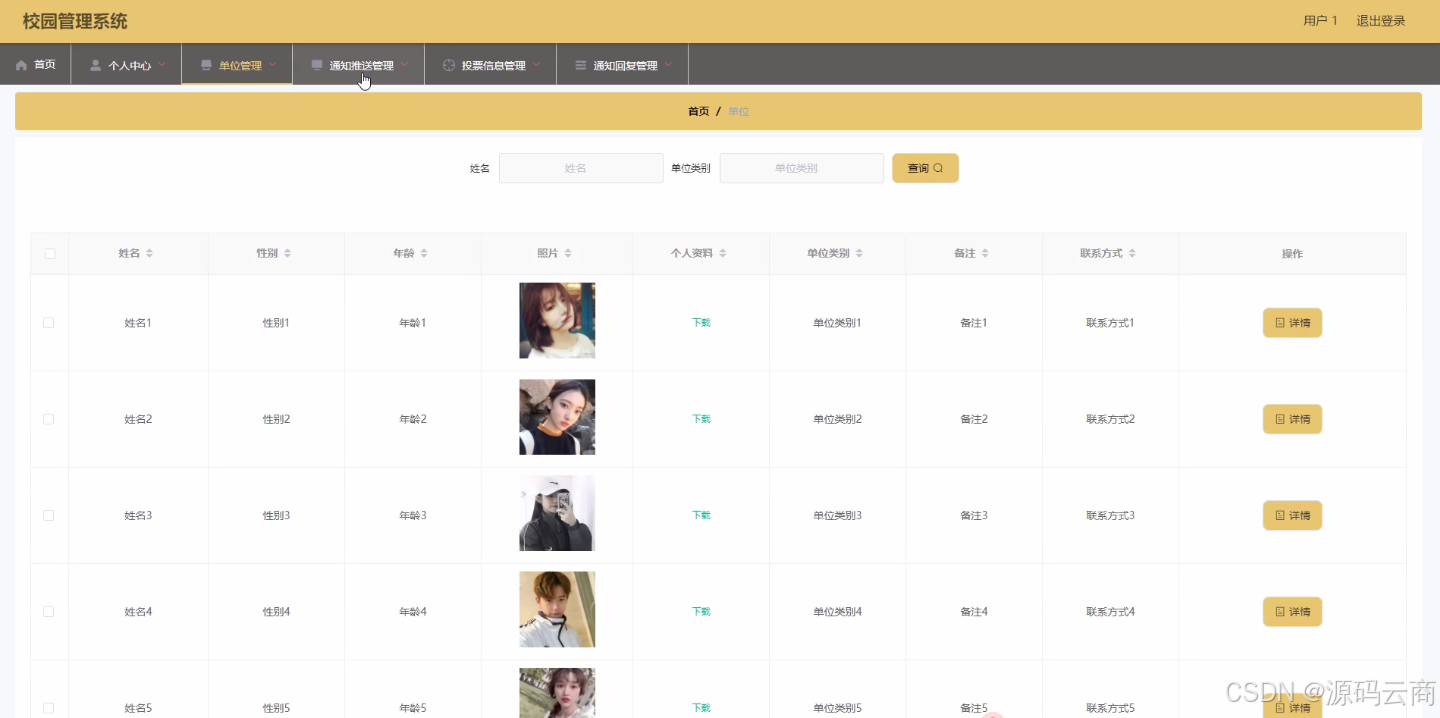Click the 年龄3 cell

(413, 516)
